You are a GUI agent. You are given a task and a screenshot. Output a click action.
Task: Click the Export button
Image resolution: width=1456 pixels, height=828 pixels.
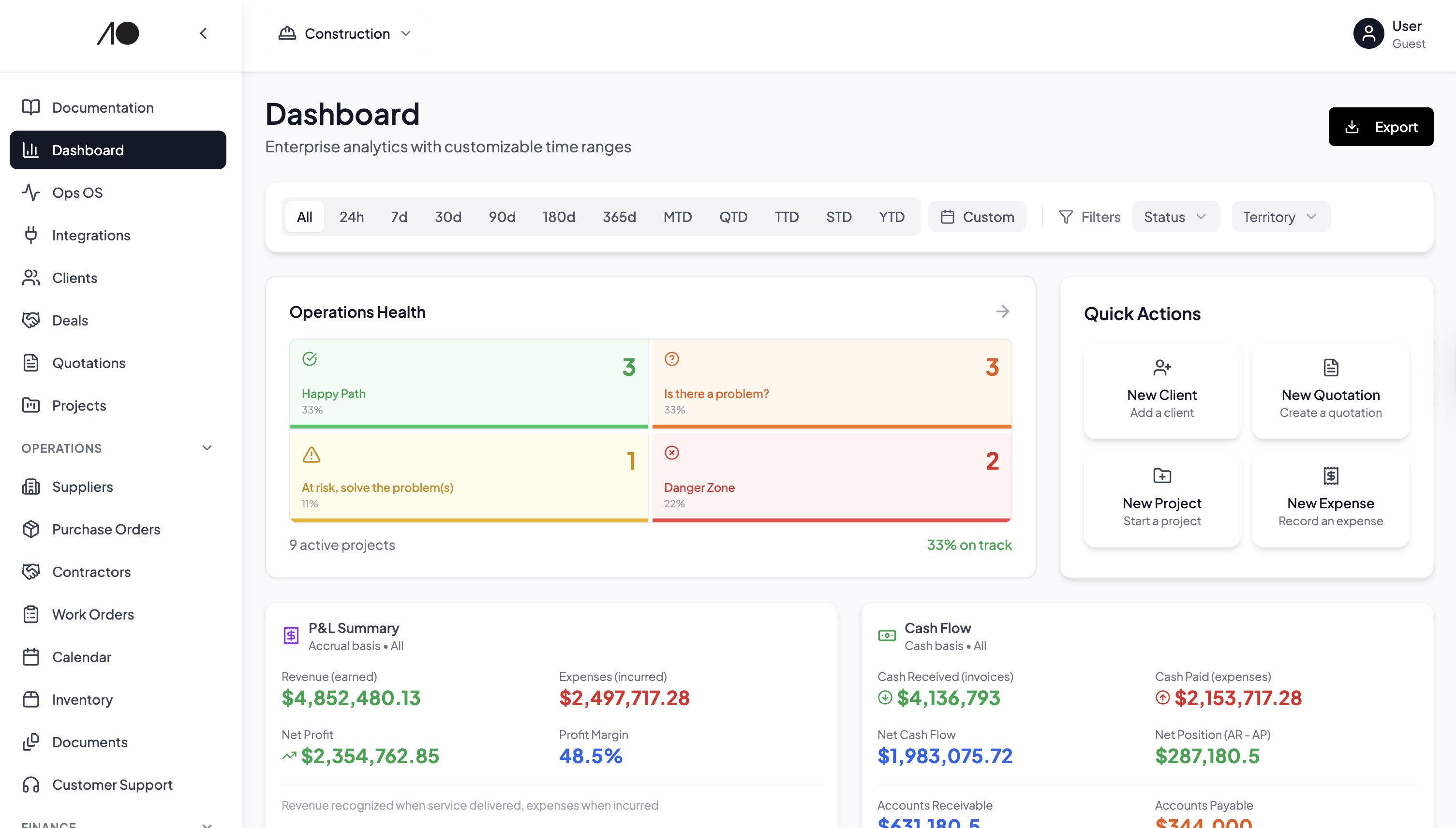click(x=1381, y=127)
